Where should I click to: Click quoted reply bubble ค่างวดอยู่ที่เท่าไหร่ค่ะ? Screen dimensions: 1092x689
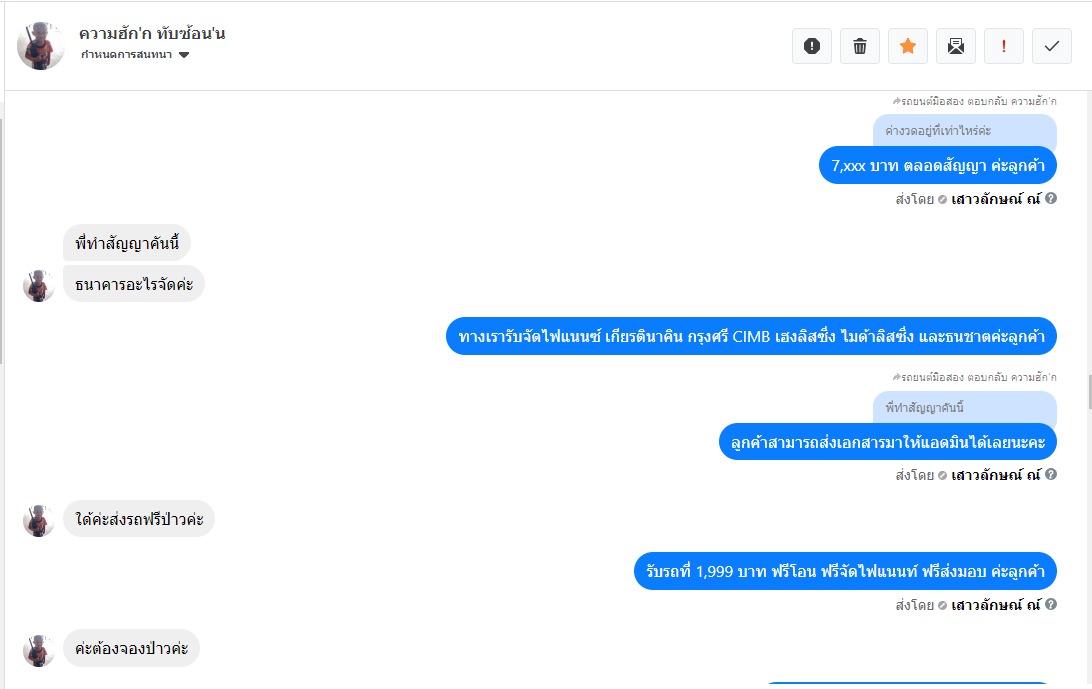(965, 131)
